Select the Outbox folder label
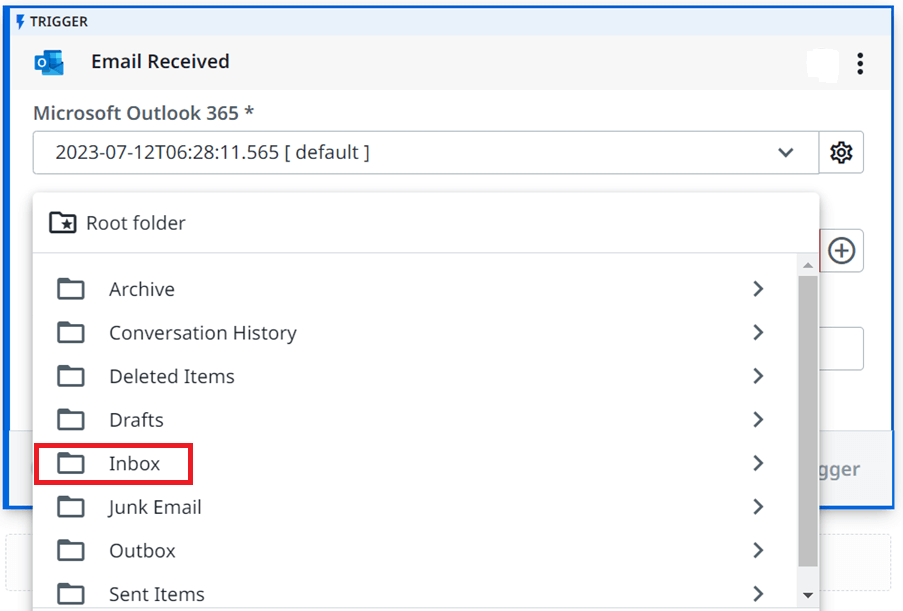 click(x=142, y=551)
